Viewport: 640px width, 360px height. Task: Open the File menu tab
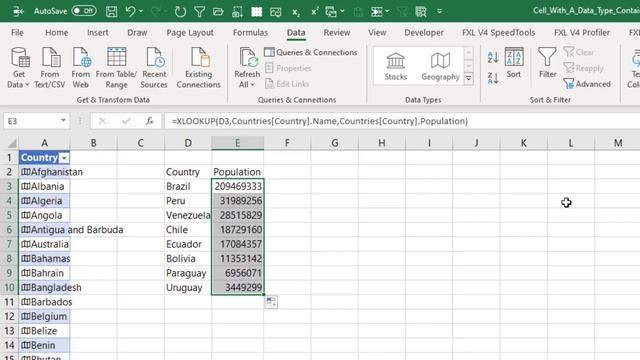click(17, 33)
